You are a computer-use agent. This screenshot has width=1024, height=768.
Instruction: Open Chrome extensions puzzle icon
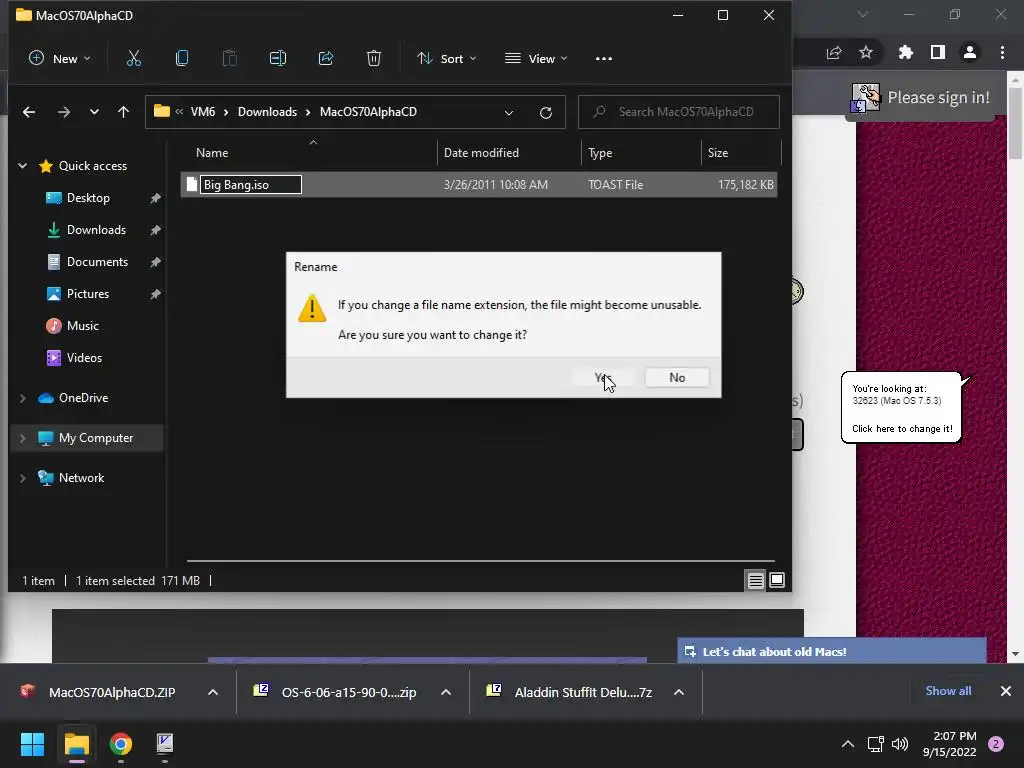[x=905, y=52]
